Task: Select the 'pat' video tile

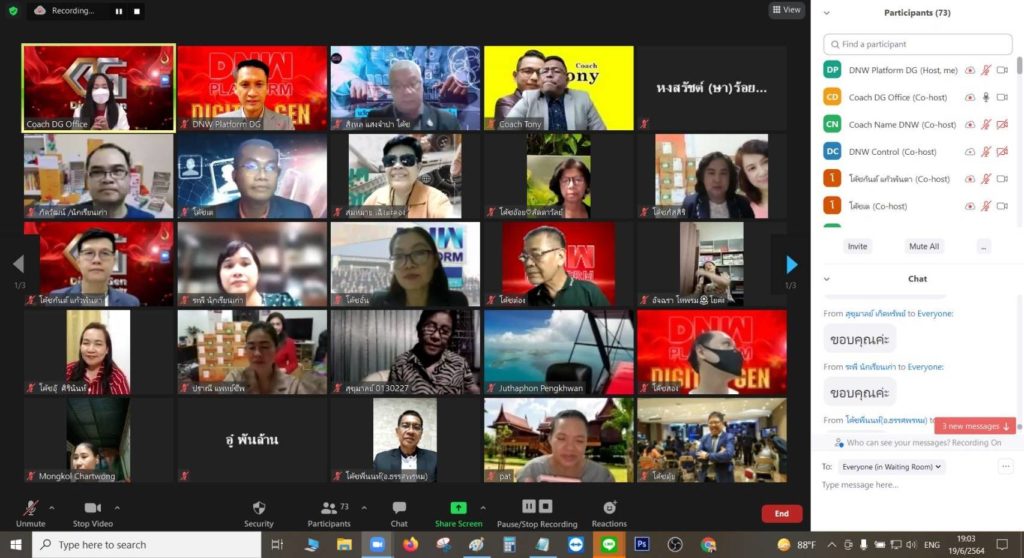Action: click(558, 440)
